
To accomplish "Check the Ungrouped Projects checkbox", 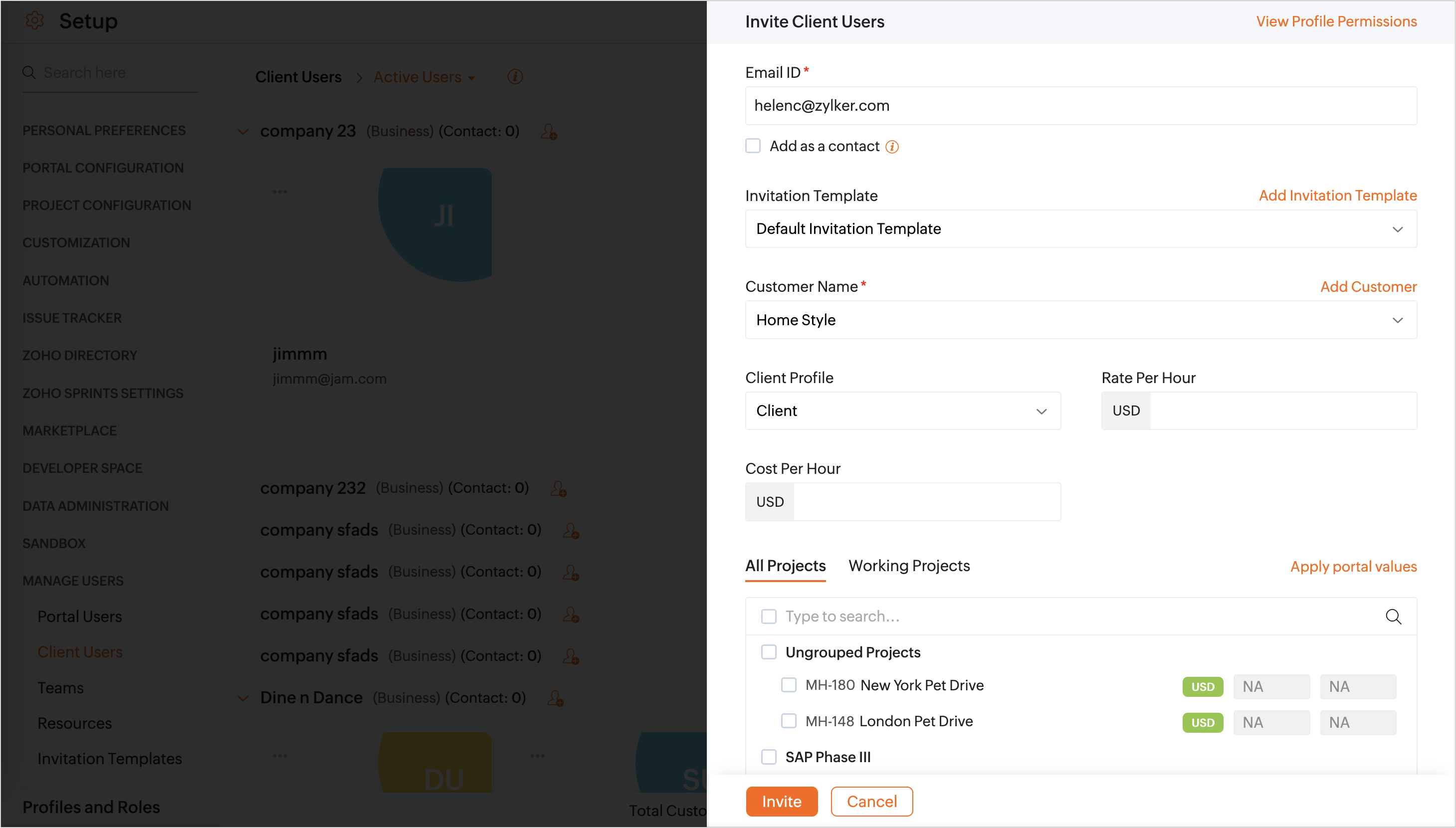I will pyautogui.click(x=769, y=652).
